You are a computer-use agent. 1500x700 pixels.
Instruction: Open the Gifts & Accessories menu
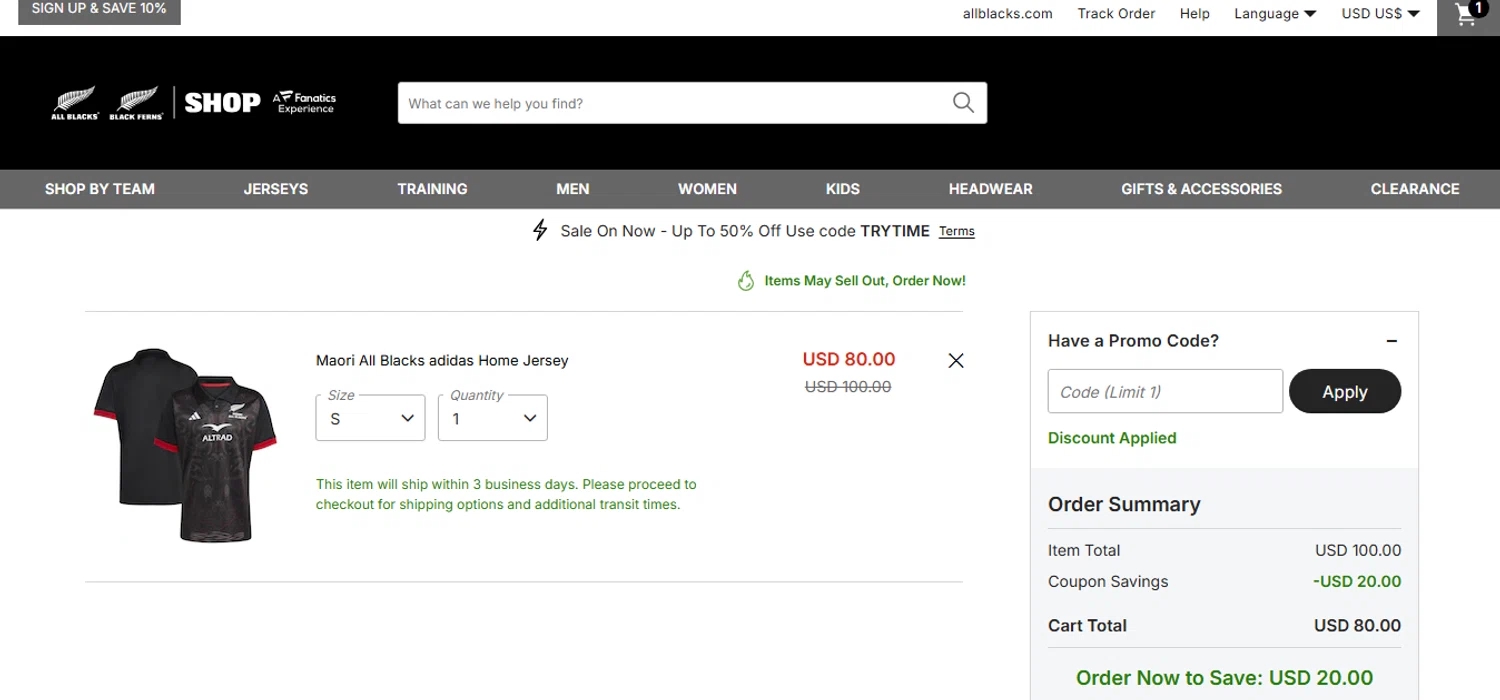point(1201,189)
